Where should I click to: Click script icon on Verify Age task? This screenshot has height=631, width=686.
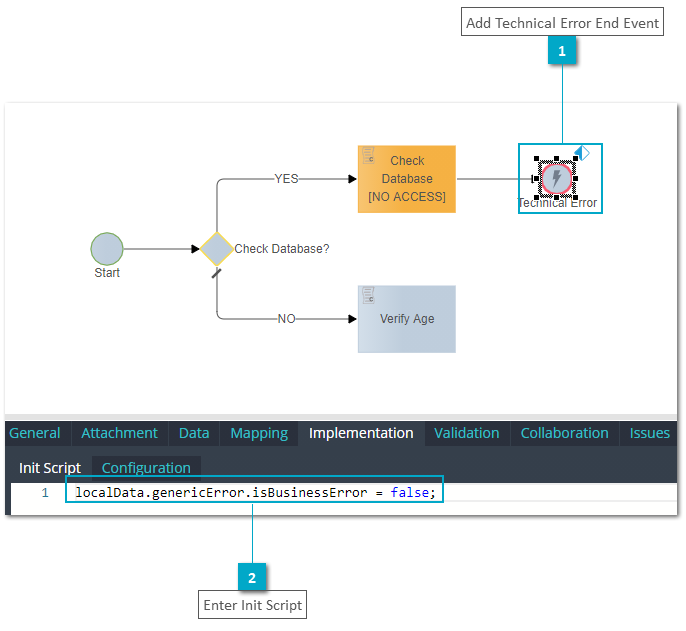368,295
